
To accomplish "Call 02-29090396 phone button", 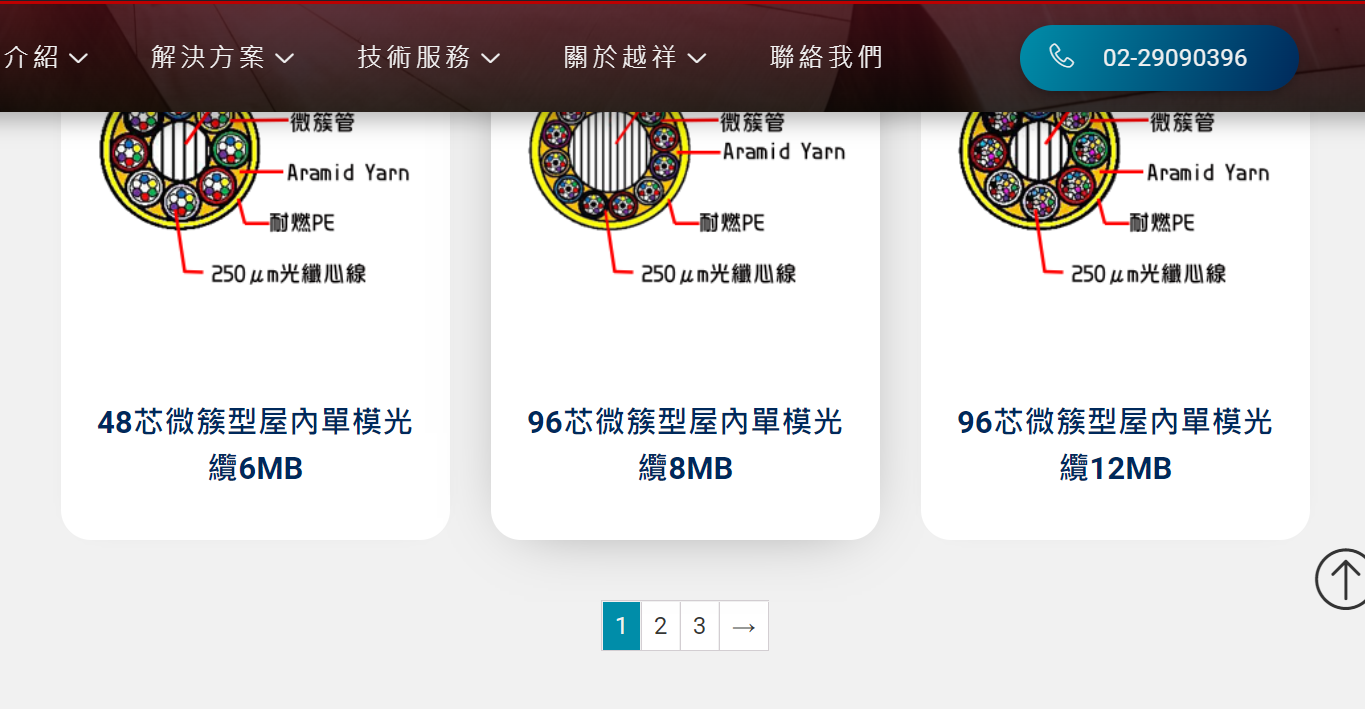I will point(1159,57).
